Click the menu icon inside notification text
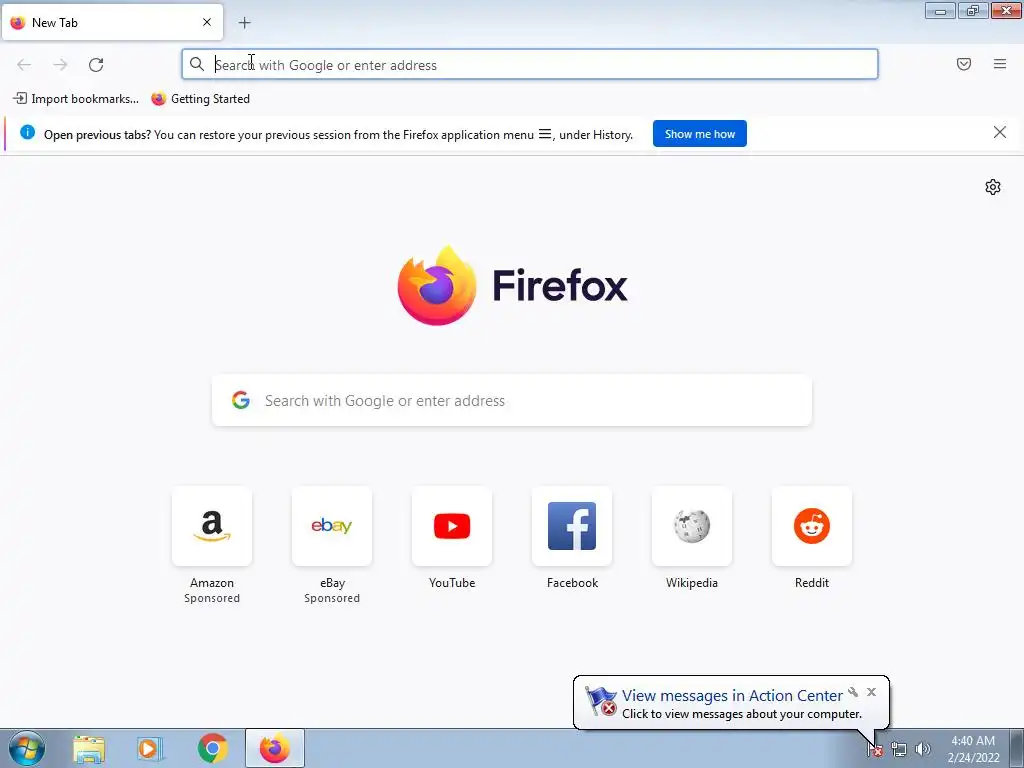 [545, 134]
